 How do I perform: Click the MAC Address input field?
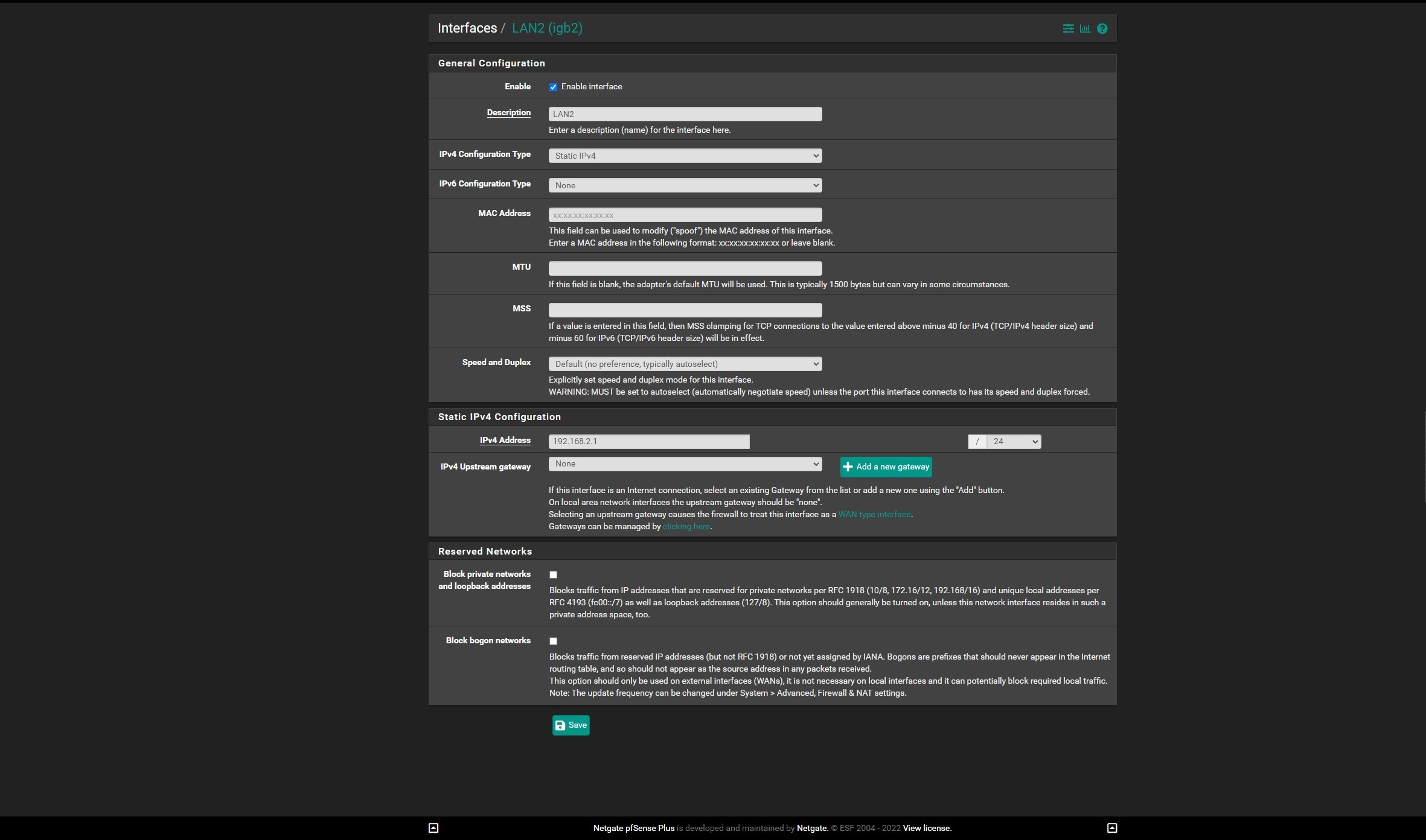click(685, 215)
